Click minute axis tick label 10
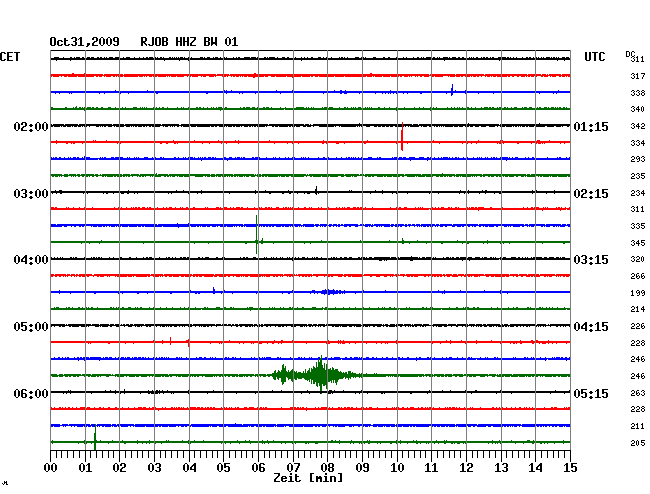 click(x=397, y=468)
